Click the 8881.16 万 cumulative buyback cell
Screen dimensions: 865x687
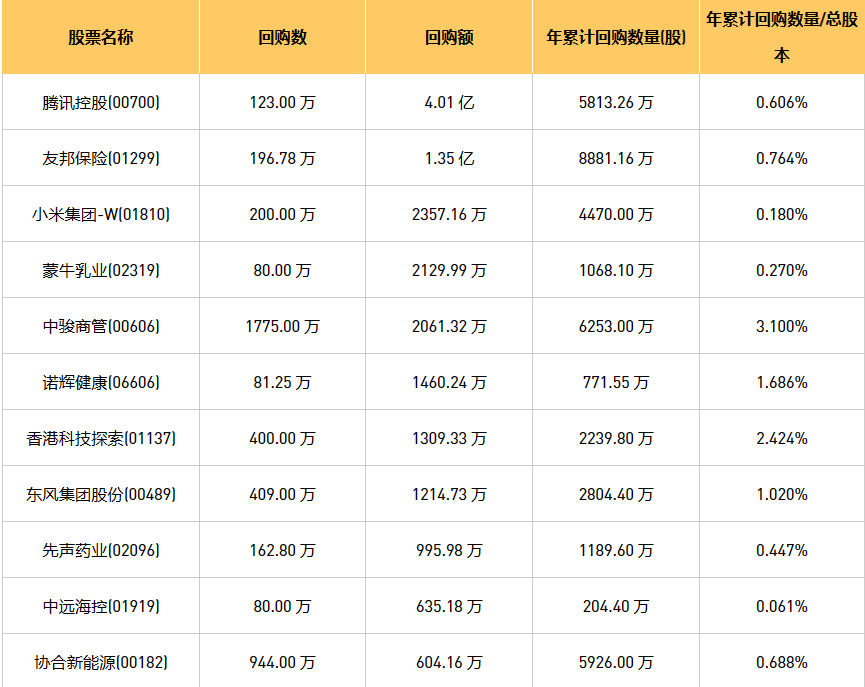pyautogui.click(x=616, y=158)
